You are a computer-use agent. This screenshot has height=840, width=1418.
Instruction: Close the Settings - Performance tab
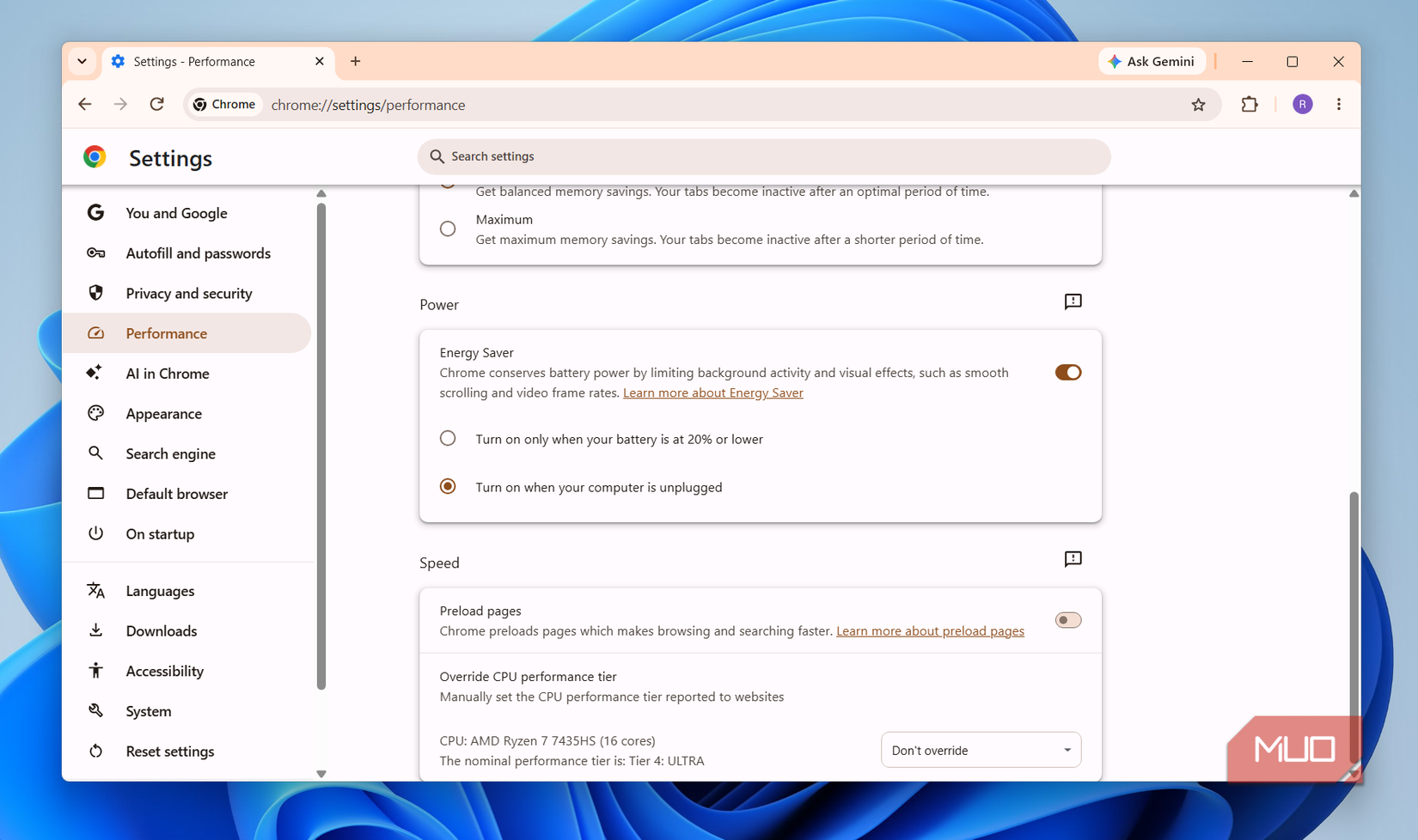coord(320,62)
